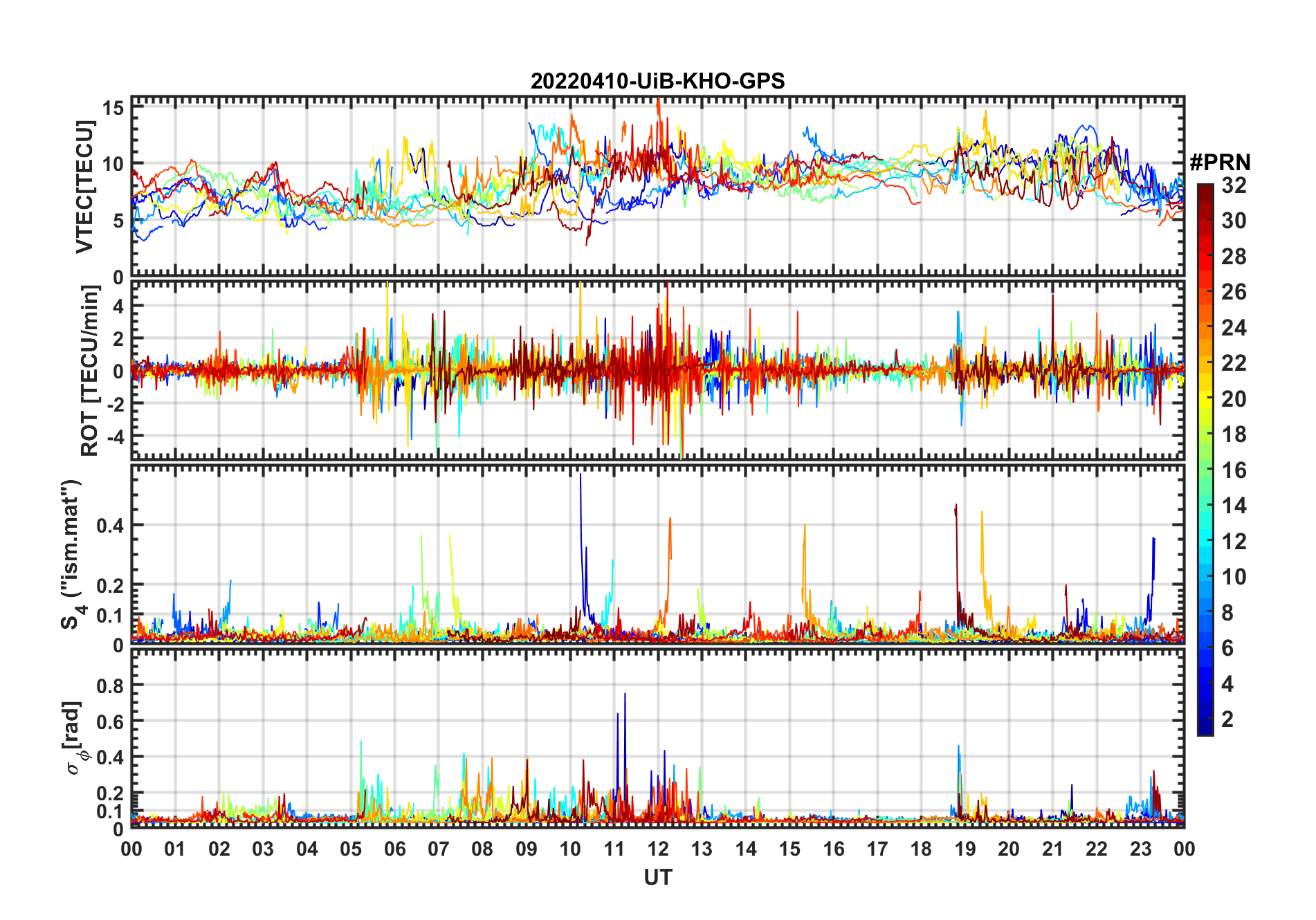The height and width of the screenshot is (920, 1316).
Task: Click the S4 ("ism.mat") y-axis label
Action: pyautogui.click(x=73, y=554)
